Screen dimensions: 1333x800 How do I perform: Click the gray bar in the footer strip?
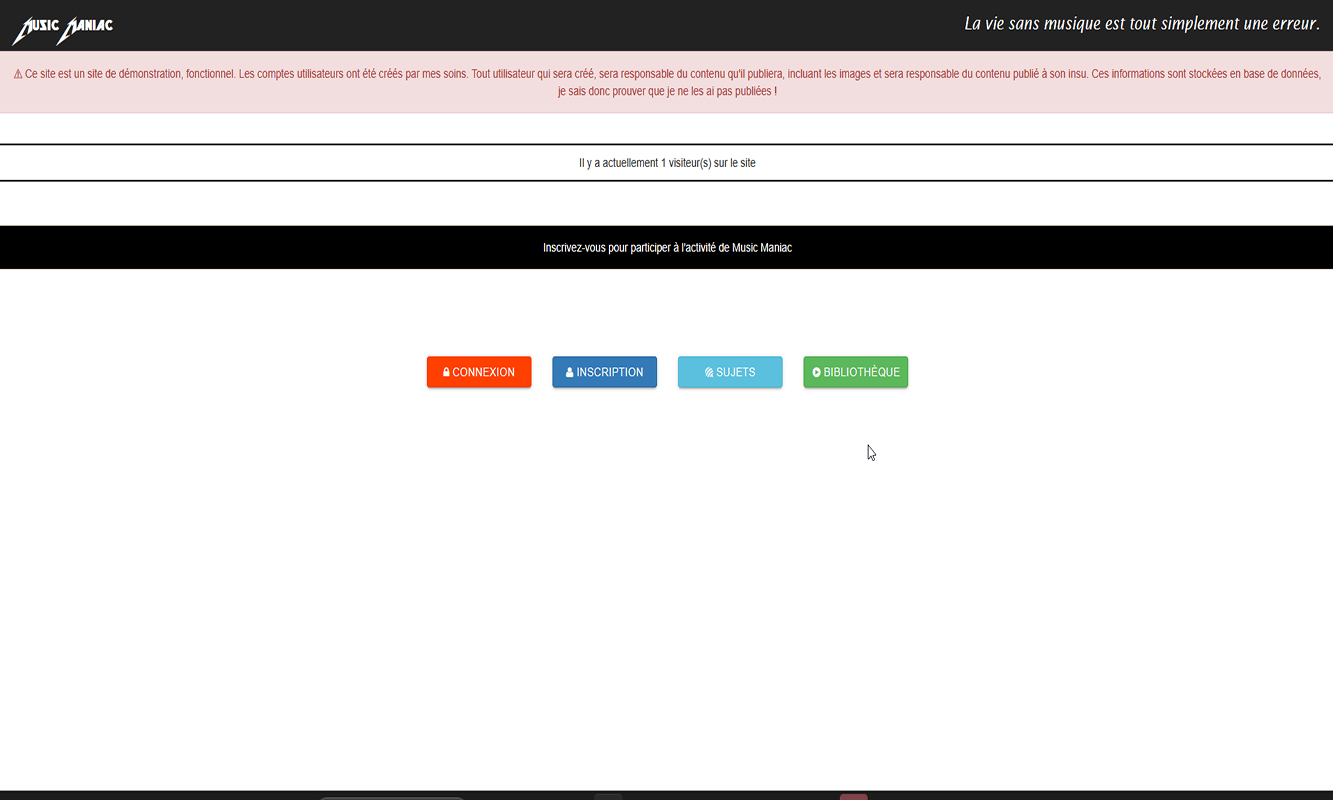pos(392,797)
